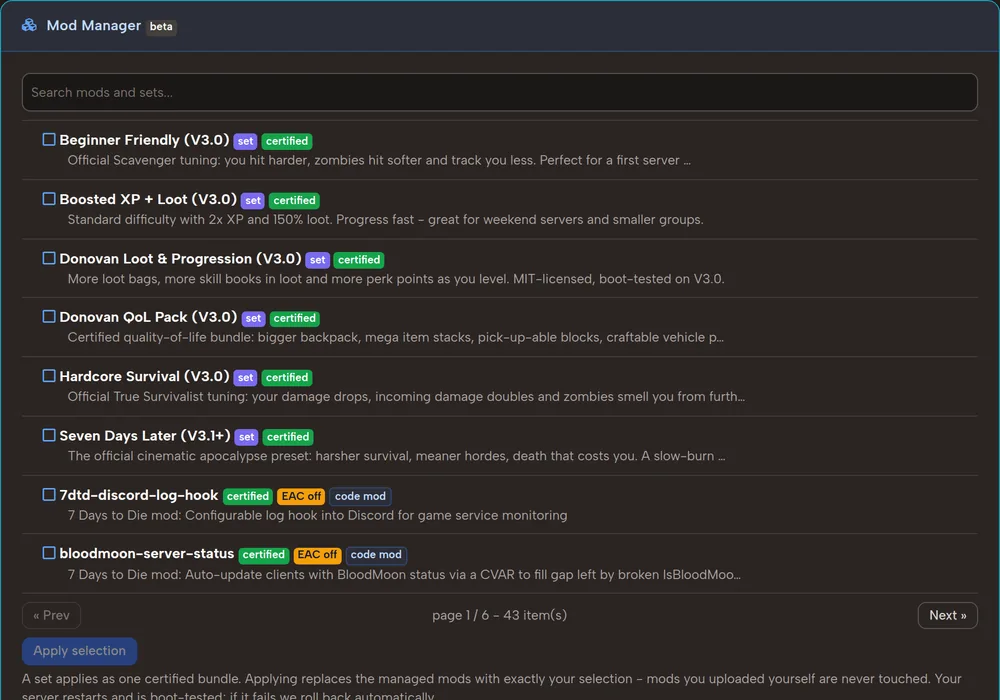Click the 7dtd-discord-log-hook mod name
Screen dimensions: 1000x700
coord(138,495)
